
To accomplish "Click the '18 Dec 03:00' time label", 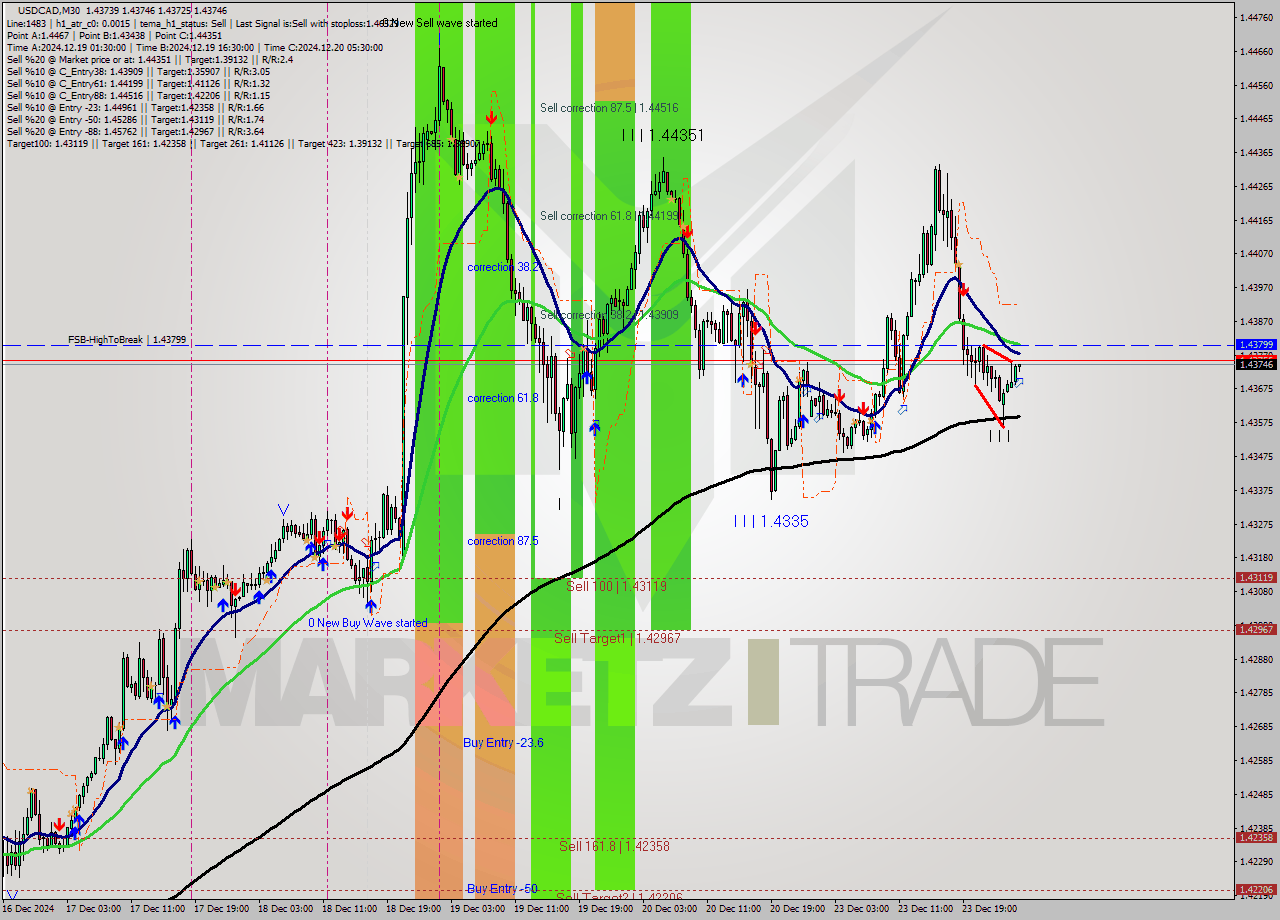I will tap(287, 909).
